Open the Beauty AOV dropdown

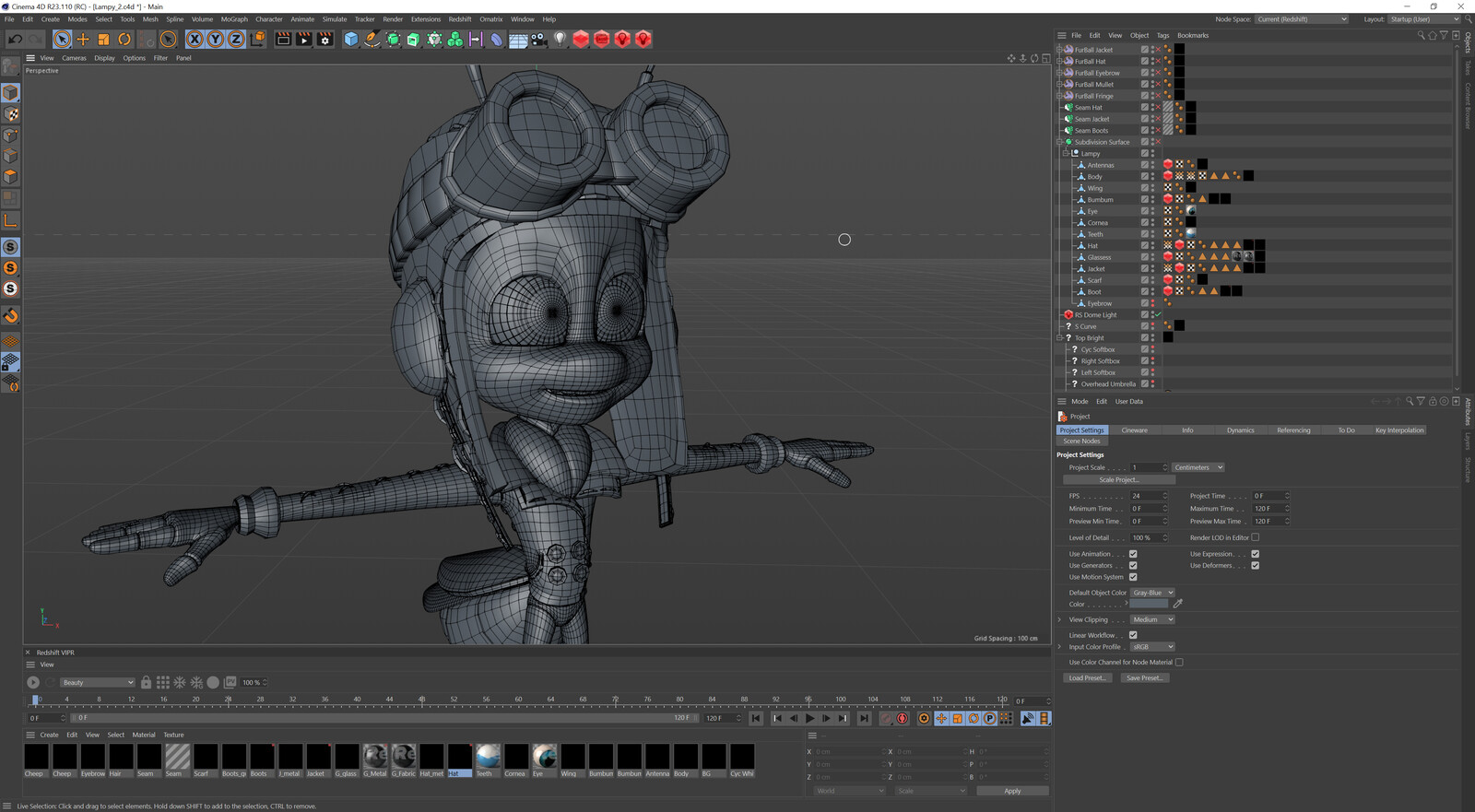coord(97,682)
